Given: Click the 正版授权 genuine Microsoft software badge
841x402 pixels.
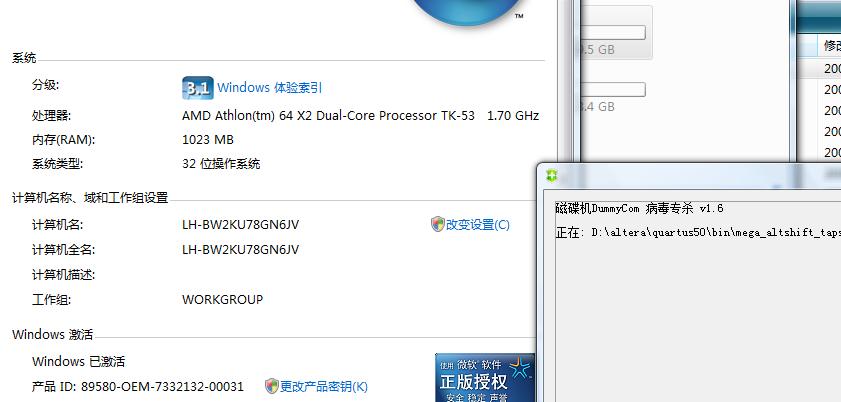Looking at the screenshot, I should 485,378.
